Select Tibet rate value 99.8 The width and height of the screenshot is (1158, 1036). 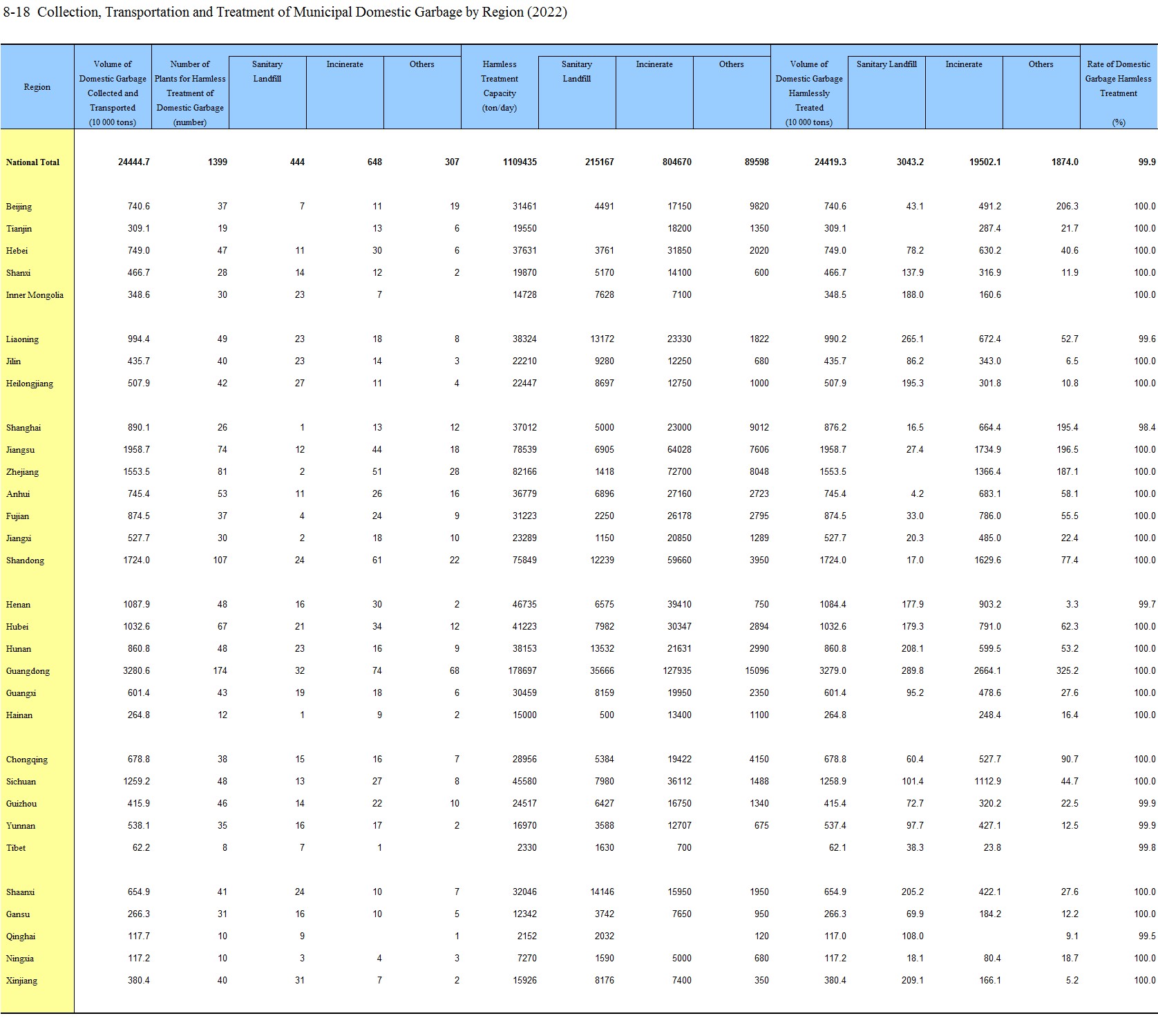[1147, 848]
